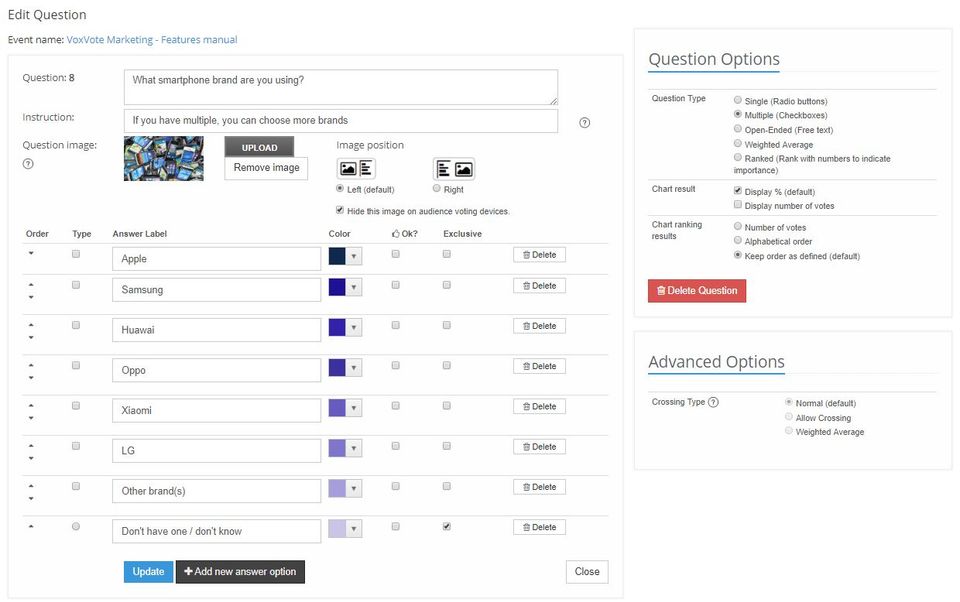Viewport: 960px width, 602px height.
Task: Click the smartphone question image thumbnail
Action: [x=164, y=158]
